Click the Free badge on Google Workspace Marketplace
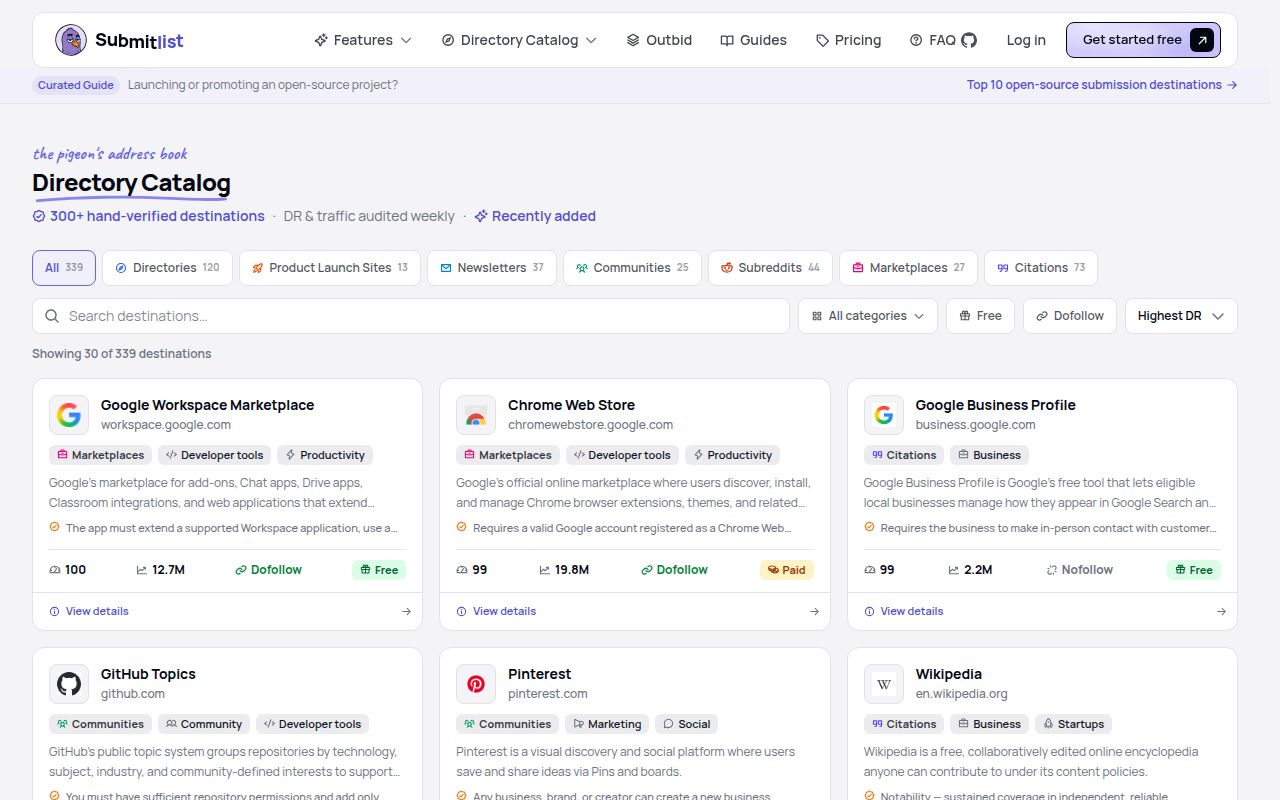 click(x=379, y=570)
